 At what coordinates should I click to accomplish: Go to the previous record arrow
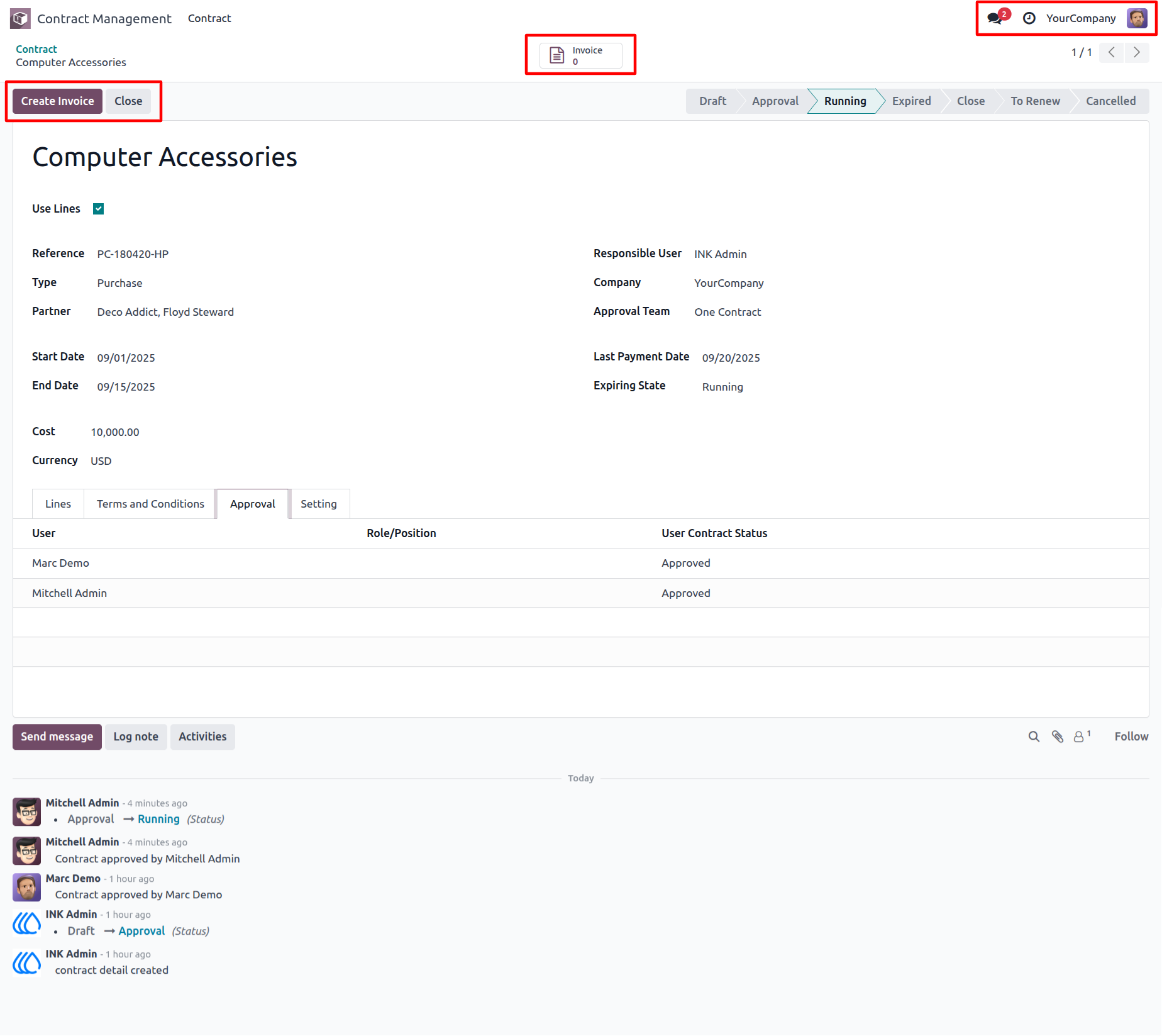pos(1111,53)
